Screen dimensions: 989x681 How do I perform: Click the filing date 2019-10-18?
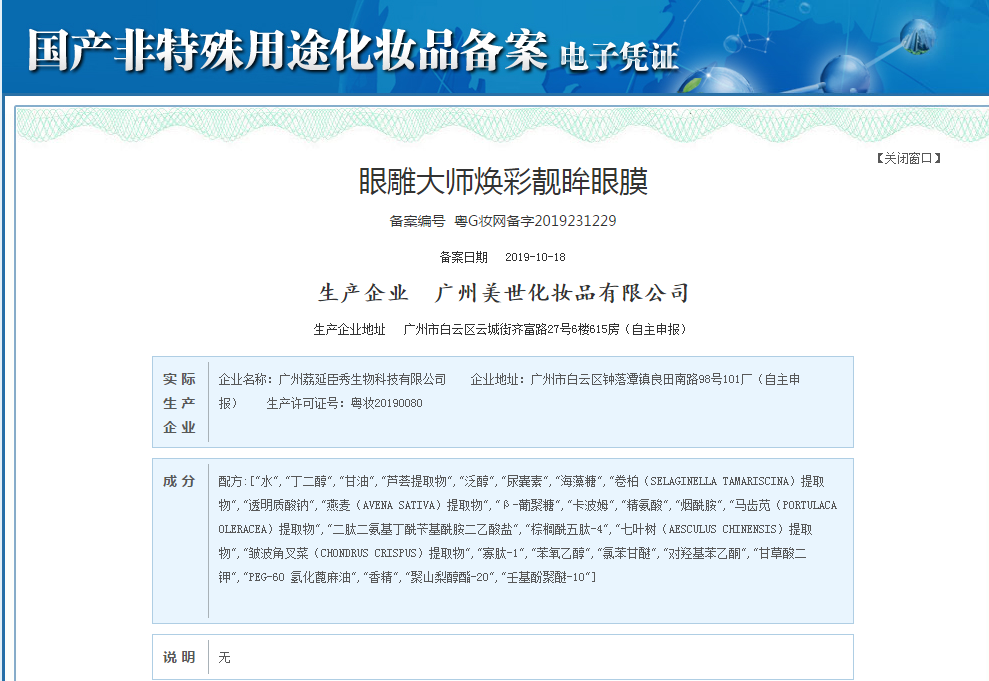pos(535,257)
